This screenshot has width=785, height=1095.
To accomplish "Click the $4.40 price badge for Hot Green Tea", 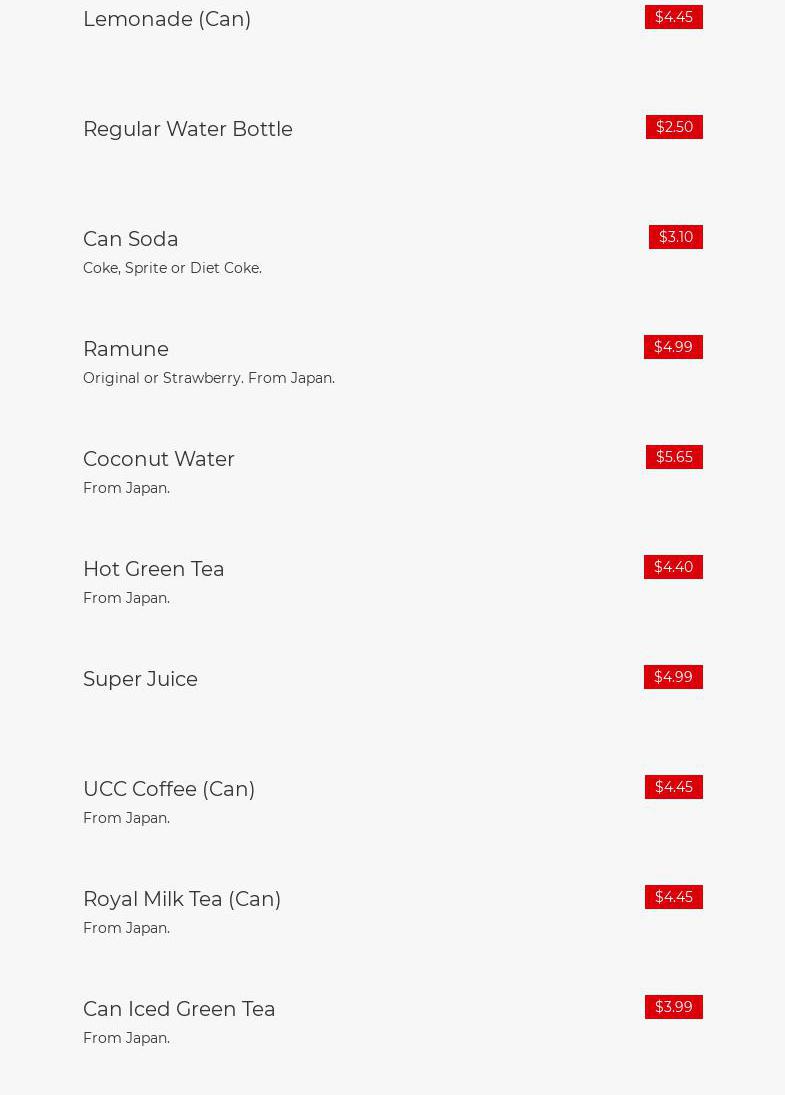I will pos(673,567).
